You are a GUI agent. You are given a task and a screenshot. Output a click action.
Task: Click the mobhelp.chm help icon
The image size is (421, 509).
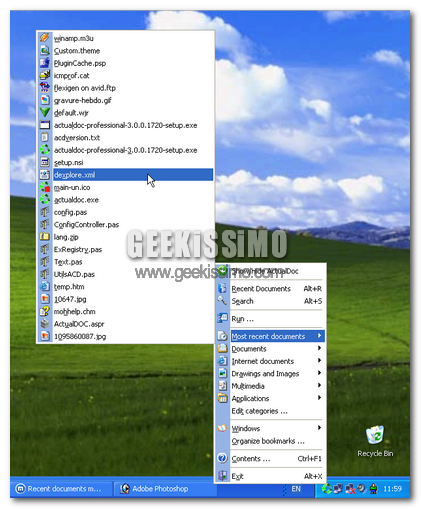45,311
